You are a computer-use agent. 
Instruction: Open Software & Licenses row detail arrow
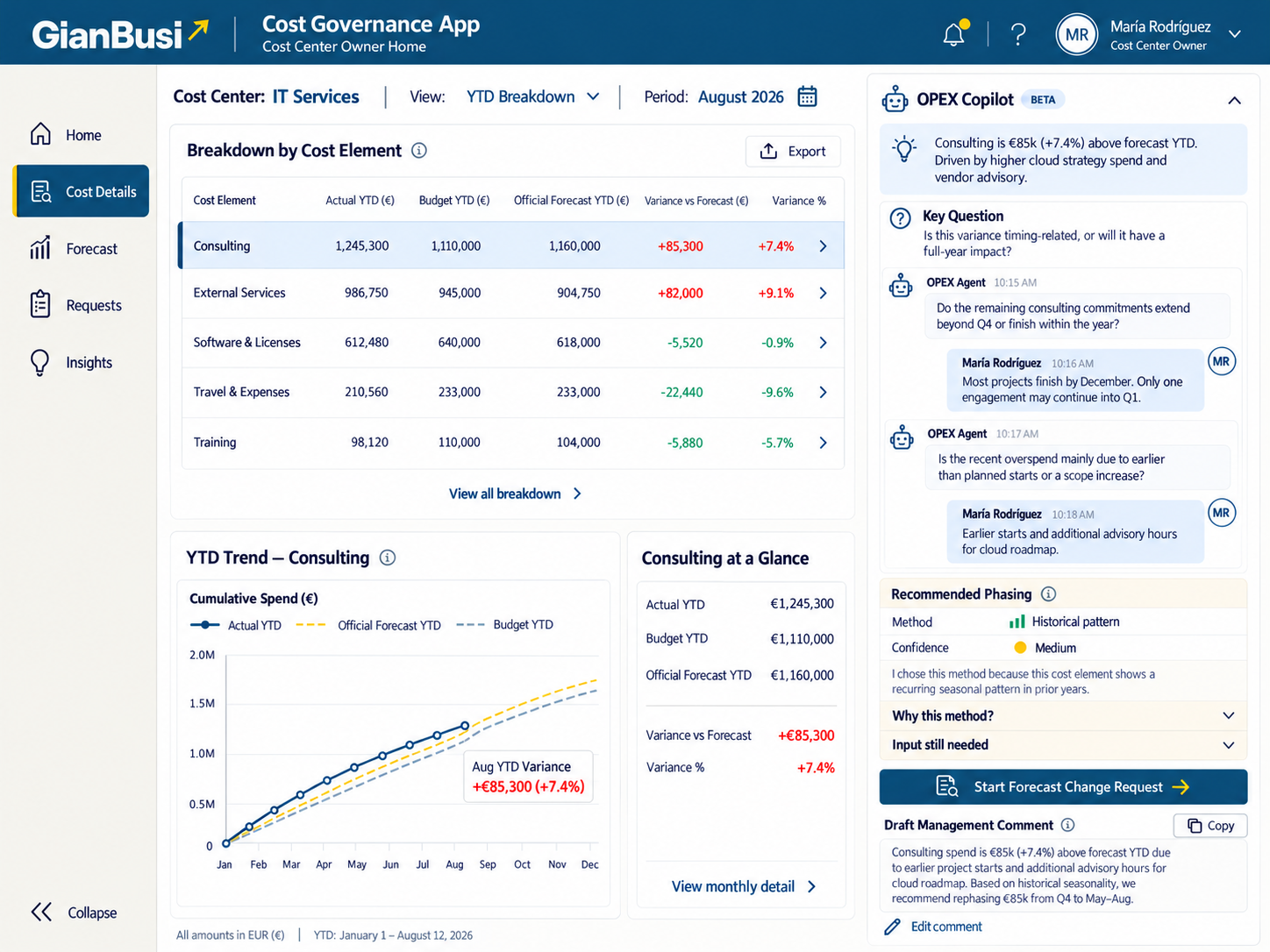pyautogui.click(x=823, y=343)
